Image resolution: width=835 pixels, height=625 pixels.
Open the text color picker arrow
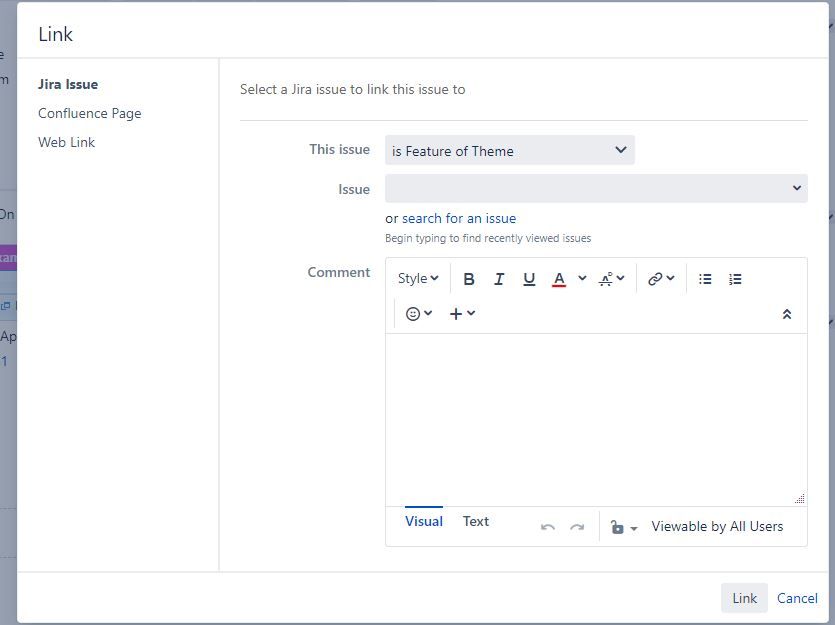[582, 278]
